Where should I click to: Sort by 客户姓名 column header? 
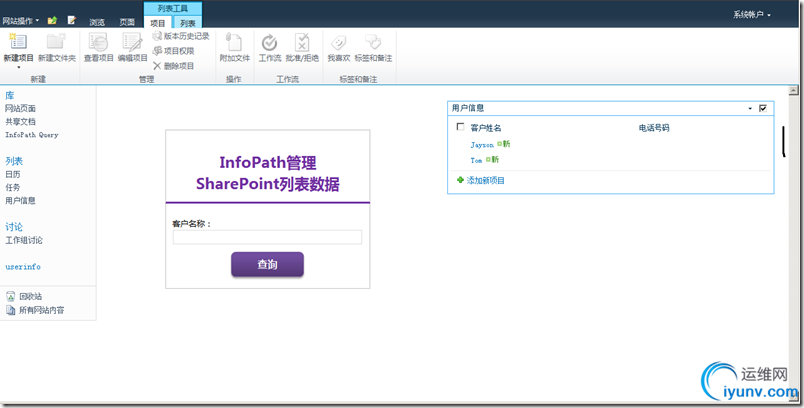[486, 128]
